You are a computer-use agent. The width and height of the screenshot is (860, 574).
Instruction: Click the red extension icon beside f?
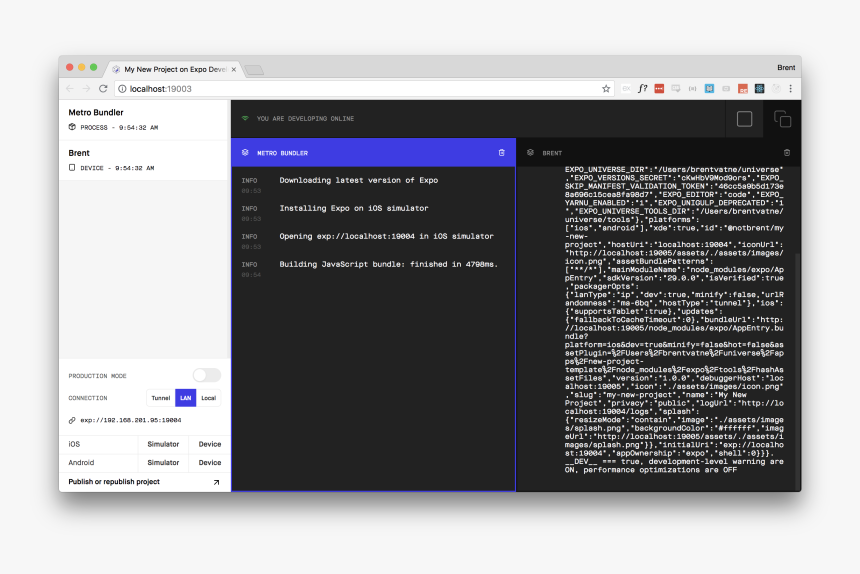click(659, 89)
